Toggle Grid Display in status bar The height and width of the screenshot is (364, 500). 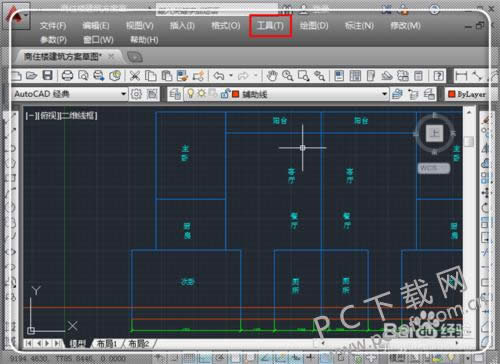pyautogui.click(x=189, y=358)
